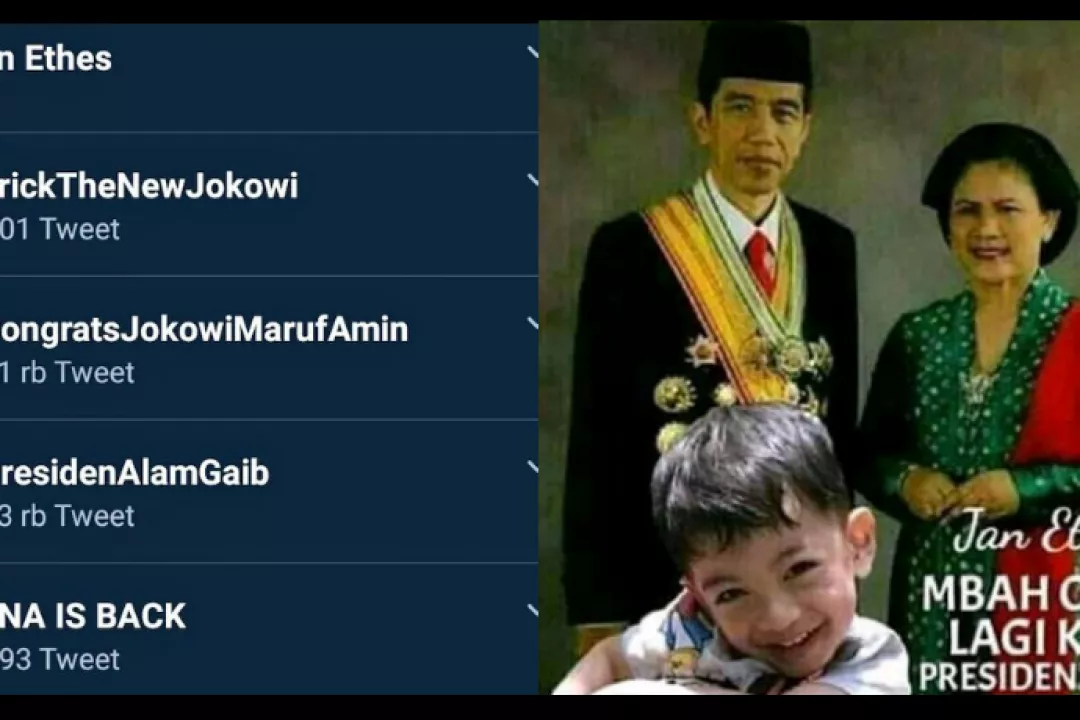Viewport: 1080px width, 720px height.
Task: Click the 93 Tweet count text
Action: click(x=60, y=659)
